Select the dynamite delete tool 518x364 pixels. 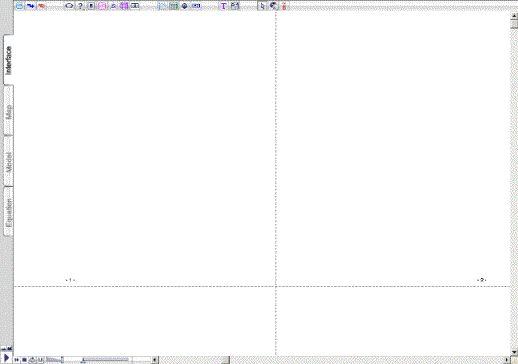284,6
